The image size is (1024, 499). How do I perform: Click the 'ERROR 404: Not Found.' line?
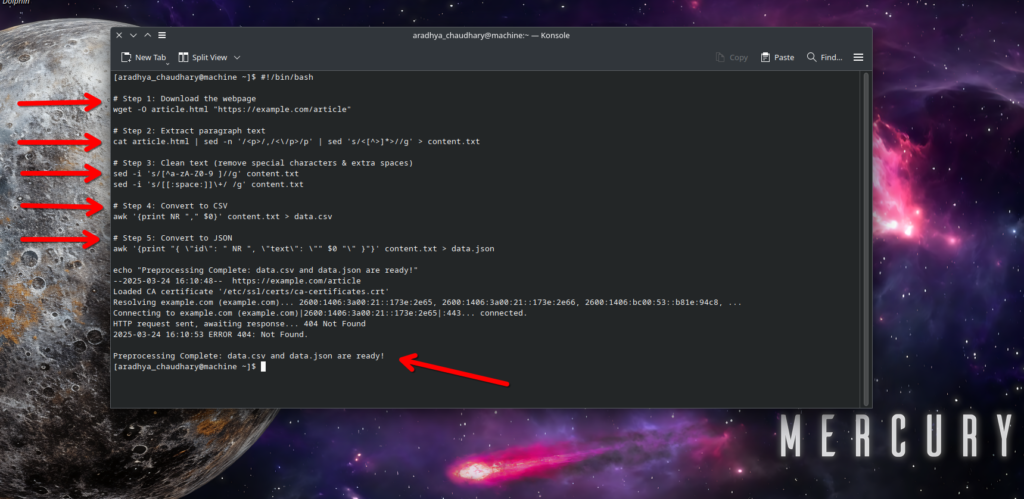[x=210, y=334]
